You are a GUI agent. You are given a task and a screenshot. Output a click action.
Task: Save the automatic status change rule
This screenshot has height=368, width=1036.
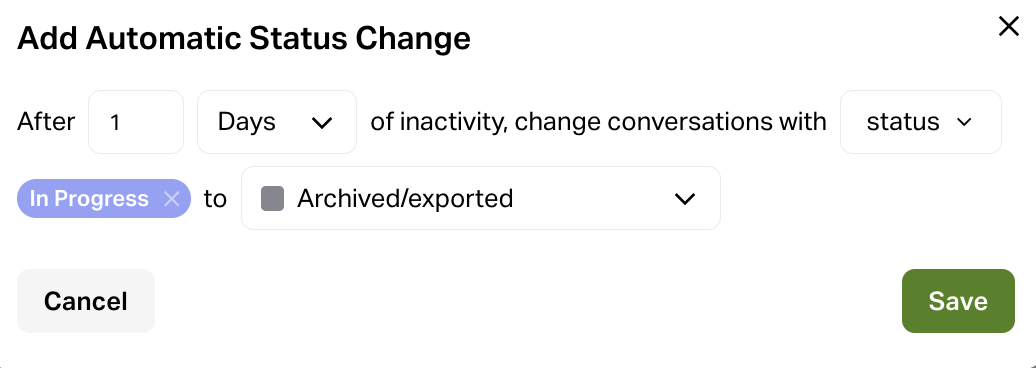[x=958, y=301]
